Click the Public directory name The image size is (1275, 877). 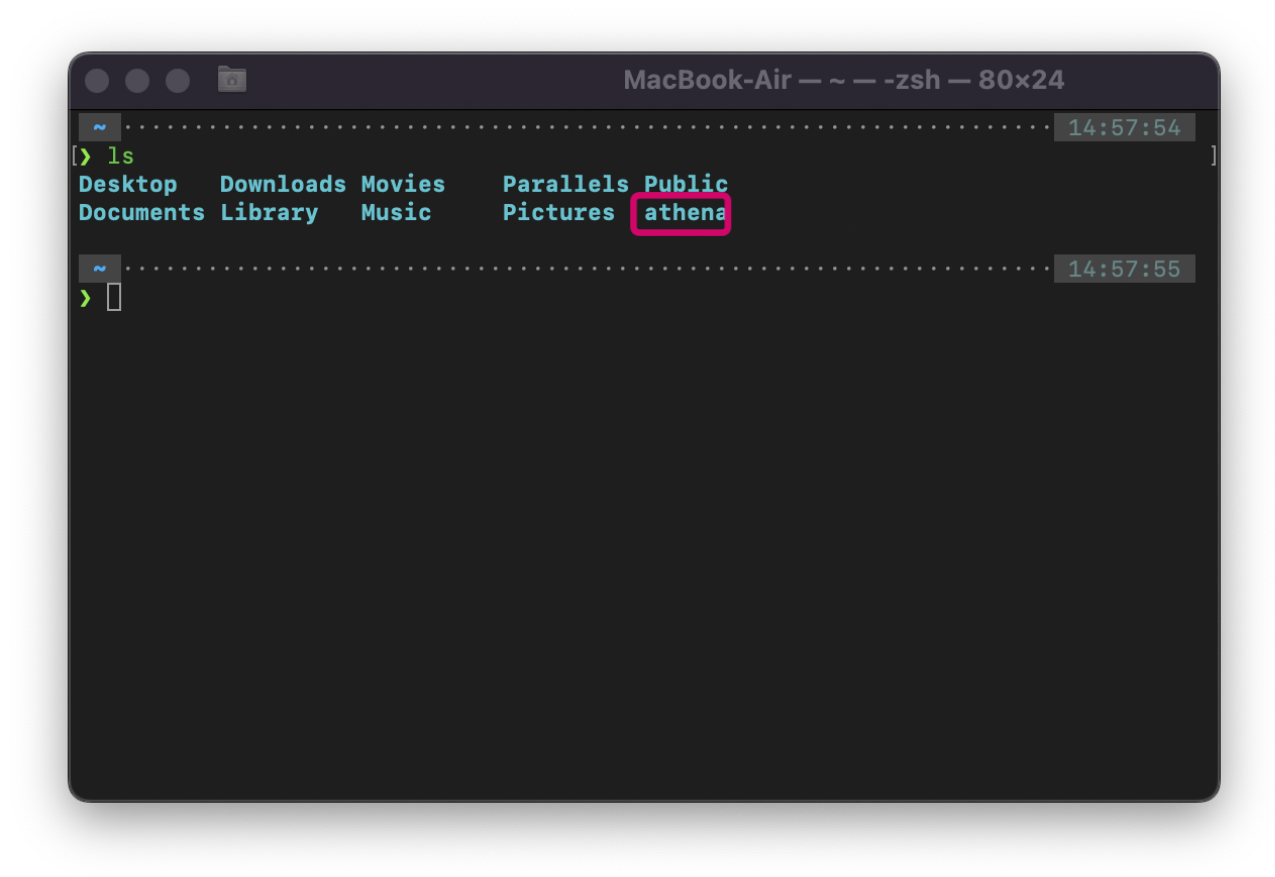point(686,185)
